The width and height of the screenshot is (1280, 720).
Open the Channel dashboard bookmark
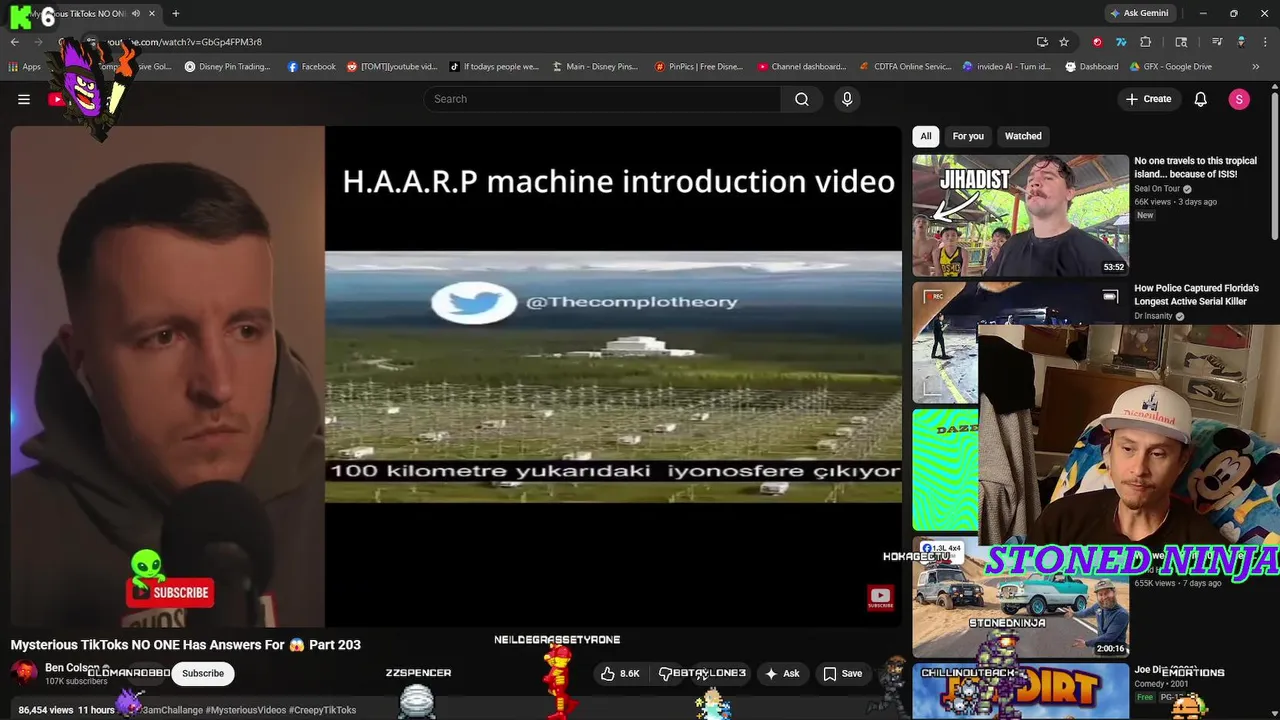click(802, 67)
